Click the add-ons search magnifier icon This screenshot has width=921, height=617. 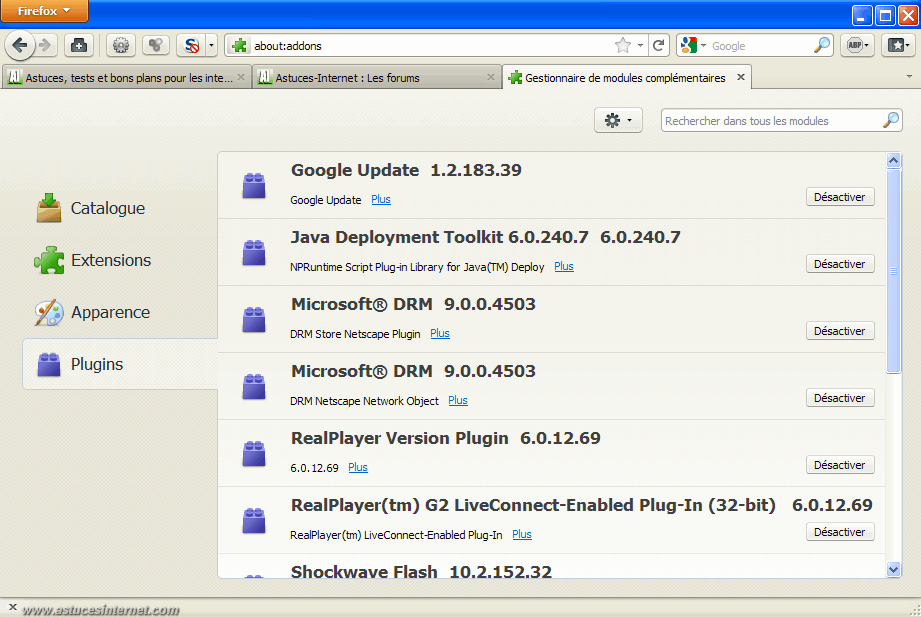point(890,120)
